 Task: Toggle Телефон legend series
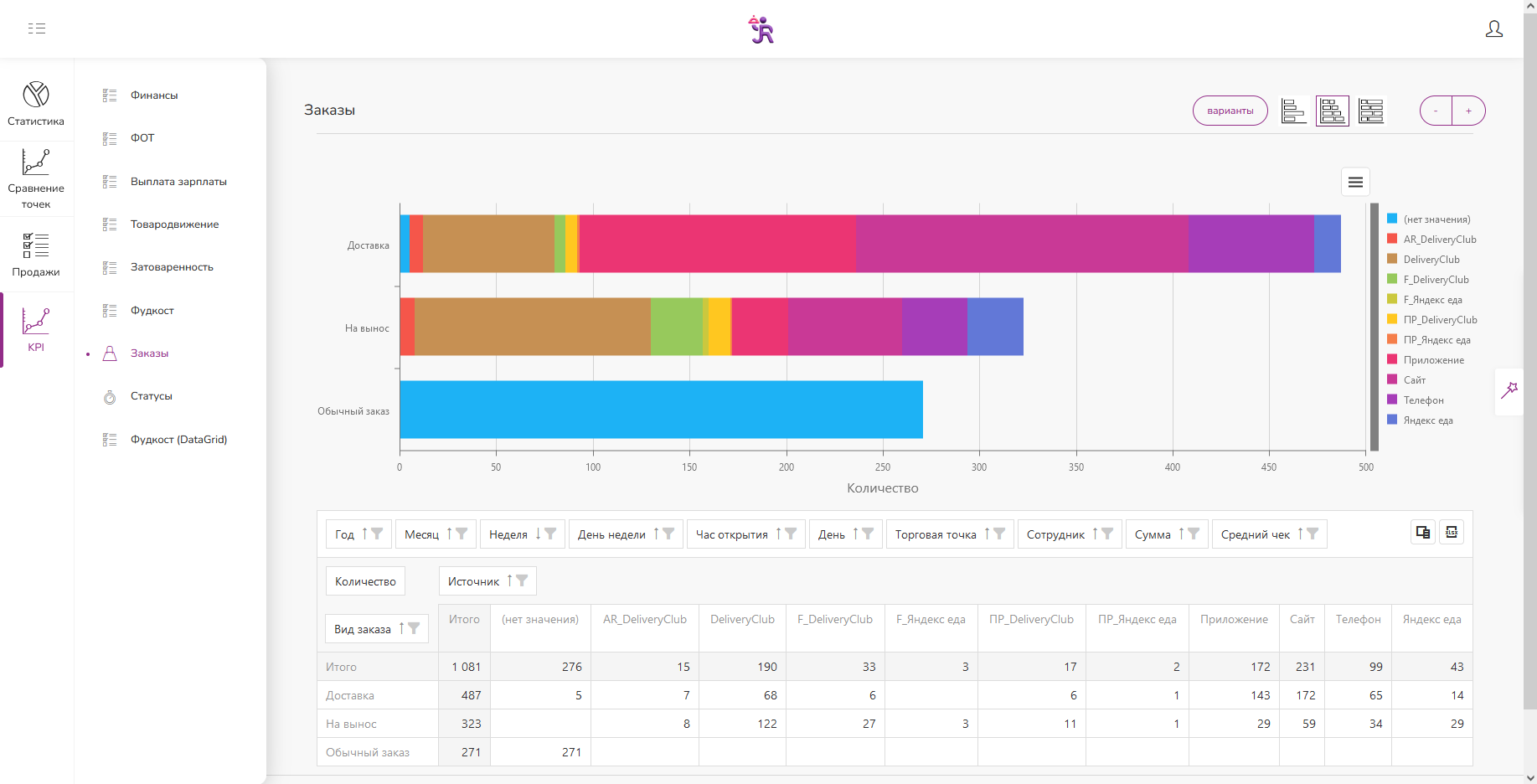pyautogui.click(x=1416, y=400)
